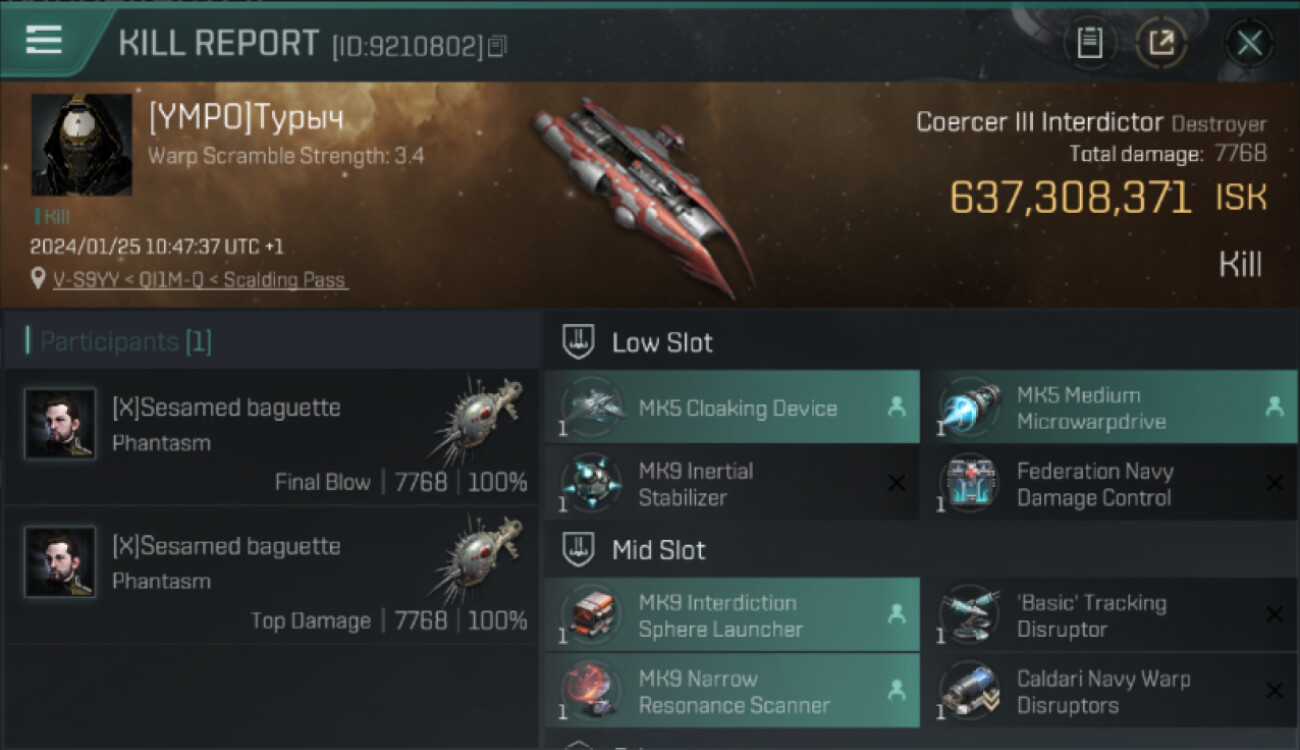Select the MK5 Medium Microwarpdrive icon
Viewport: 1300px width, 750px height.
pyautogui.click(x=969, y=407)
